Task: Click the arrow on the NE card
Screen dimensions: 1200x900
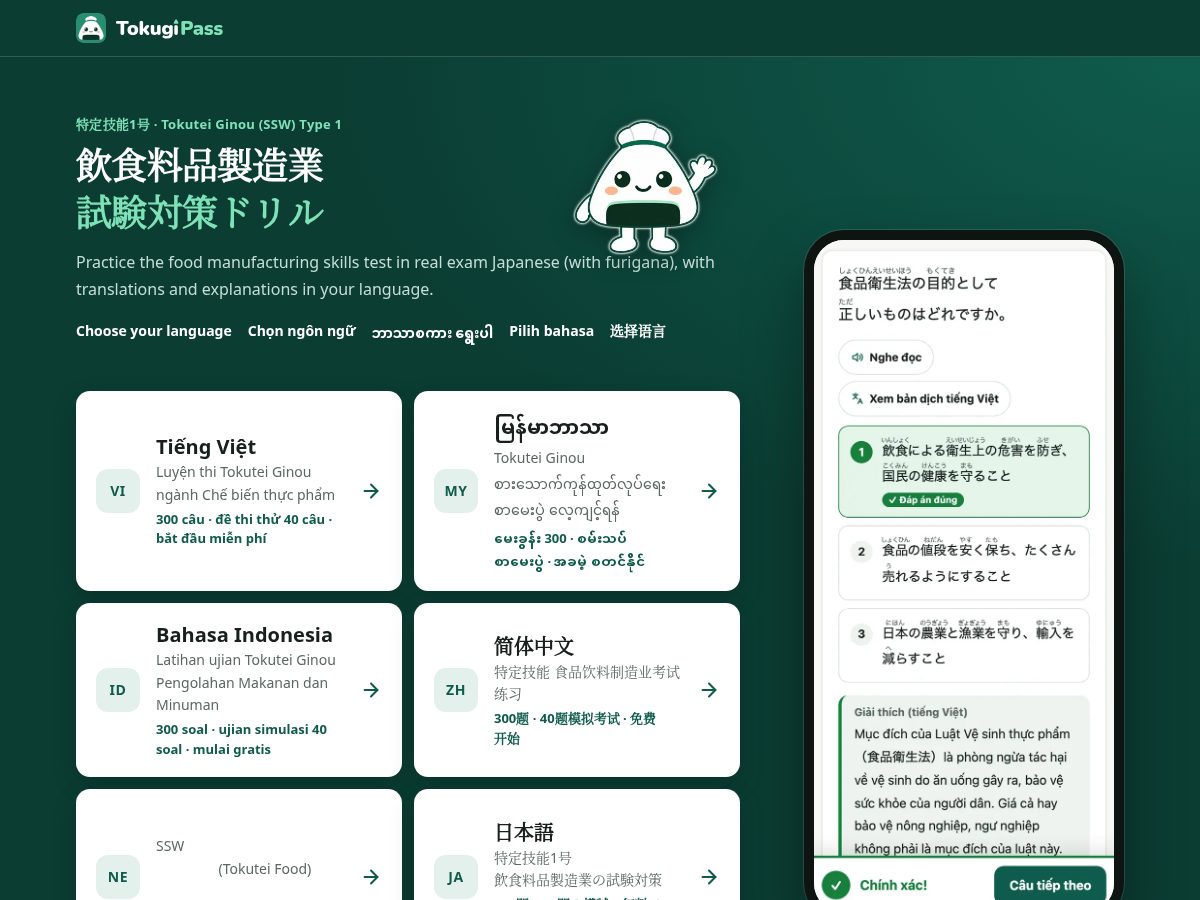Action: [371, 877]
